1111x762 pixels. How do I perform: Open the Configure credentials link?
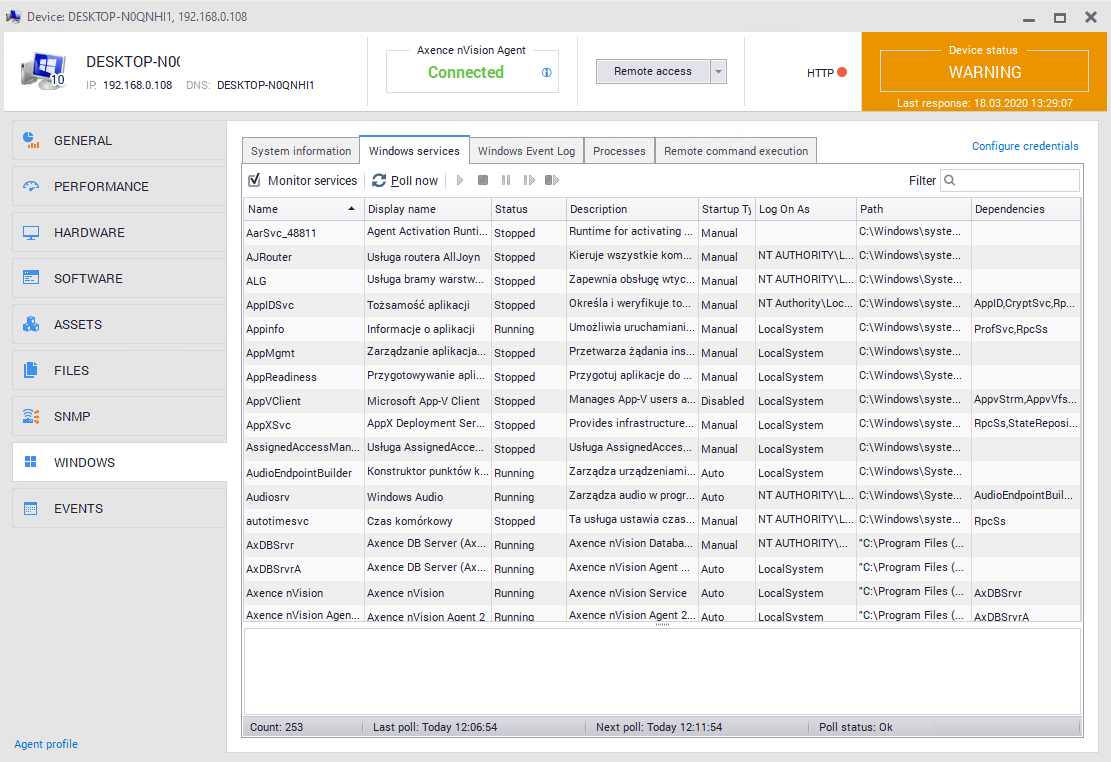1025,146
